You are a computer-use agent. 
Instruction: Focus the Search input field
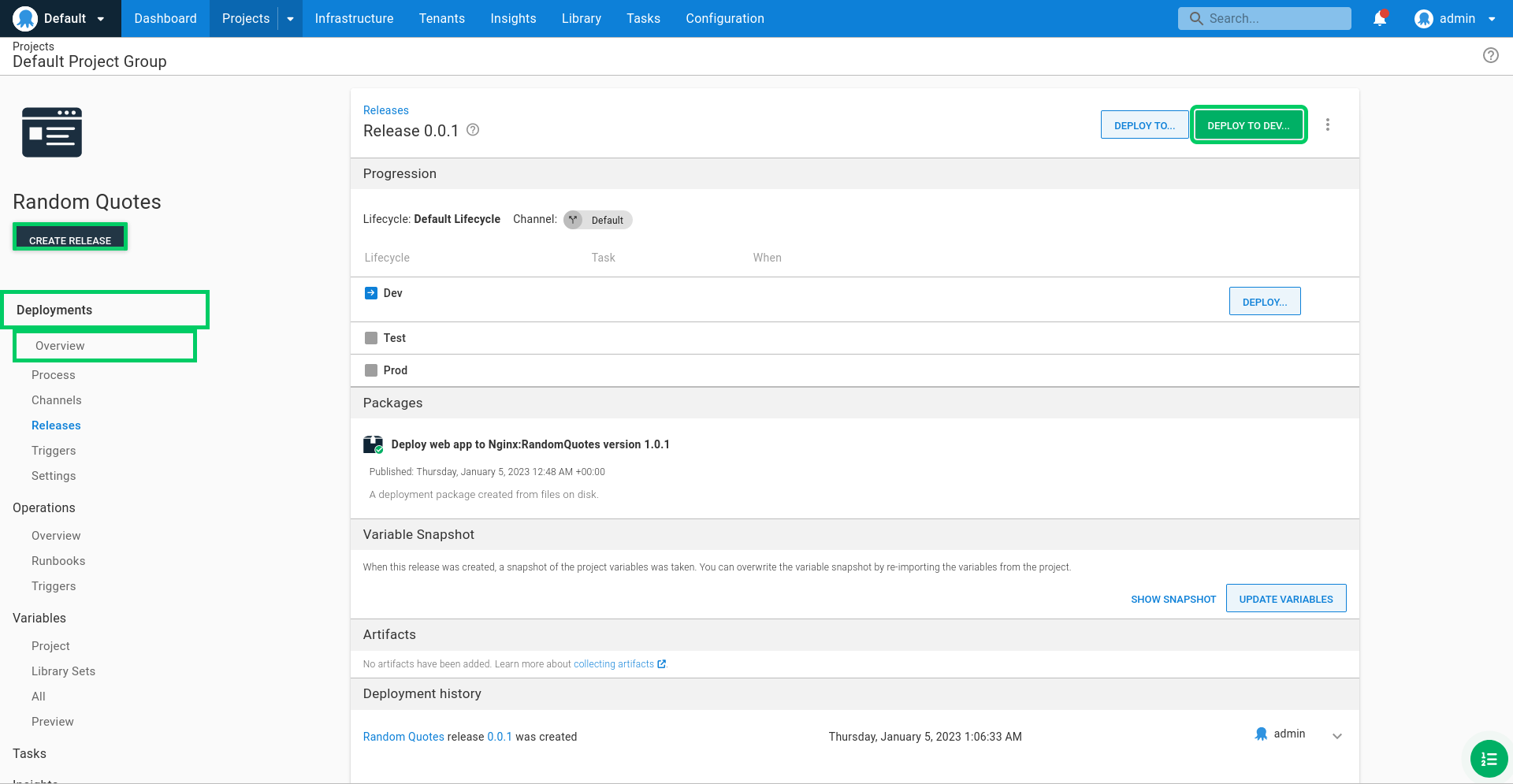point(1264,18)
